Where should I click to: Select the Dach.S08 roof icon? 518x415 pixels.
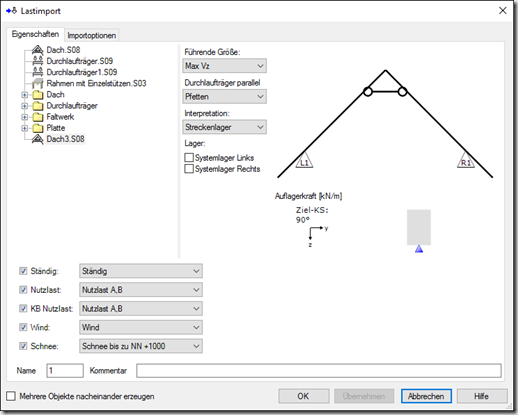pyautogui.click(x=38, y=50)
